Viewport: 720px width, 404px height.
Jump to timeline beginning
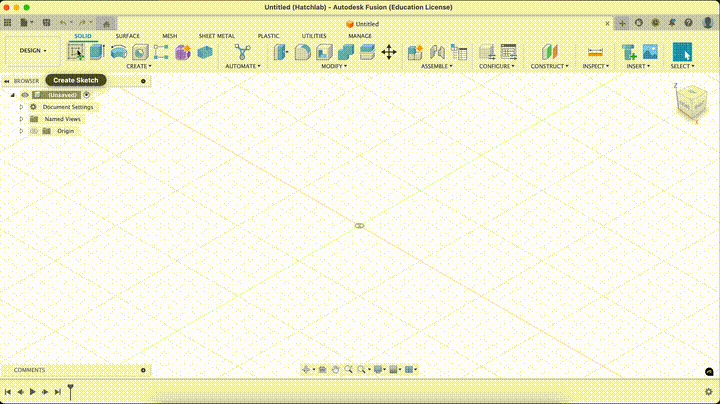pyautogui.click(x=8, y=392)
